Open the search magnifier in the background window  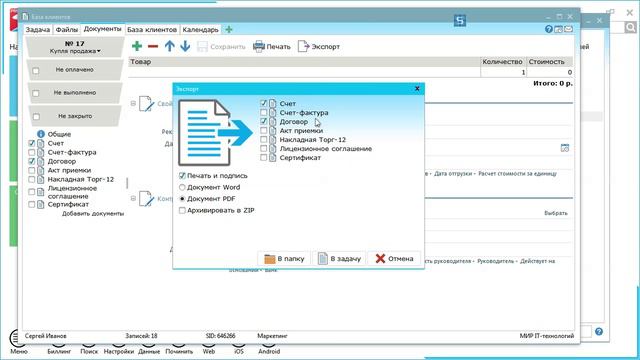coord(631,27)
